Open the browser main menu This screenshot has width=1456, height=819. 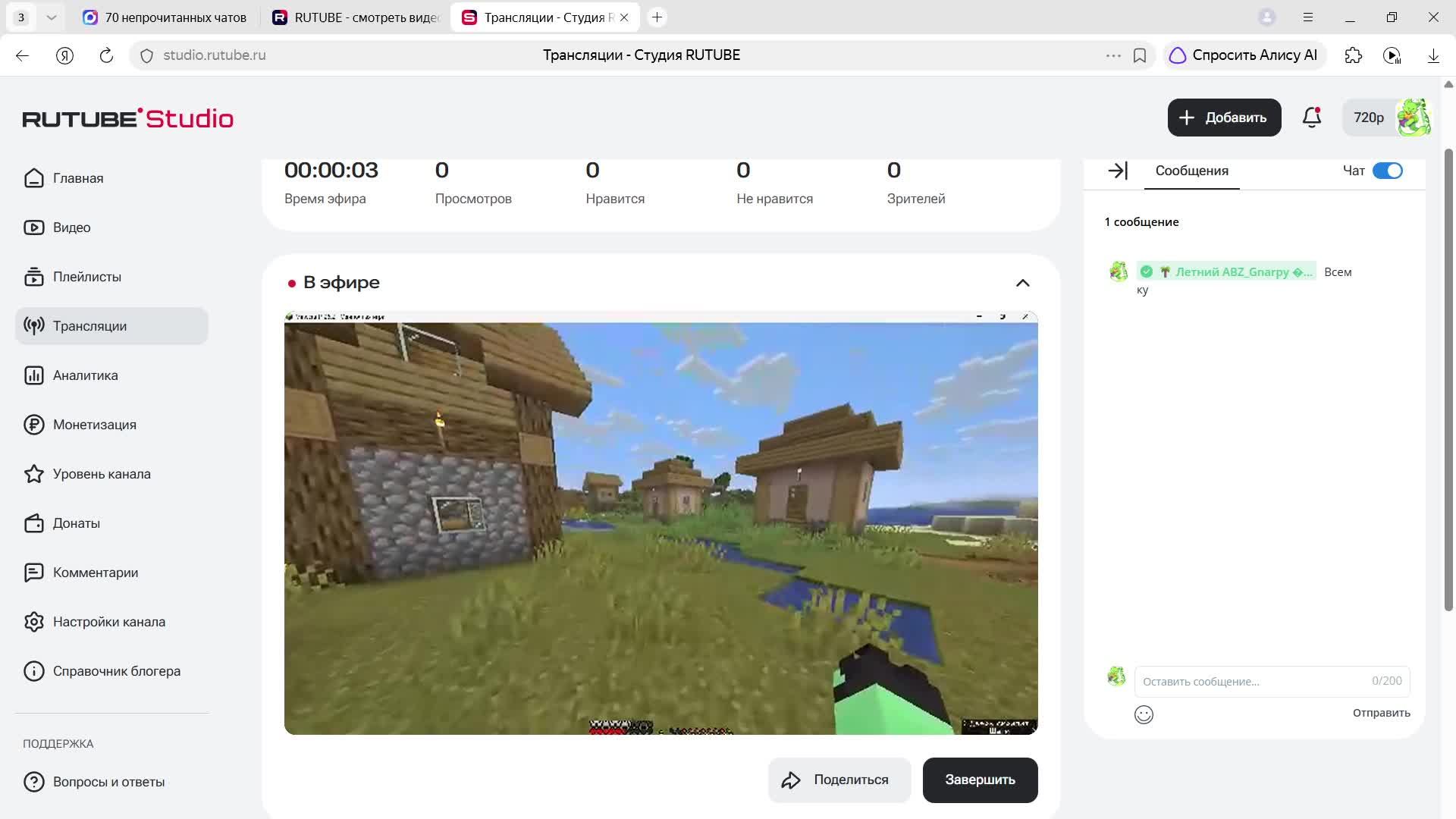pyautogui.click(x=1308, y=17)
